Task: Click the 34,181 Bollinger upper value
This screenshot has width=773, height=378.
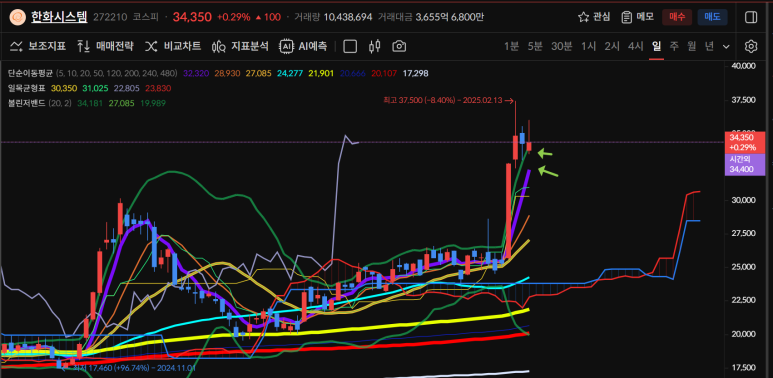Action: [x=90, y=103]
